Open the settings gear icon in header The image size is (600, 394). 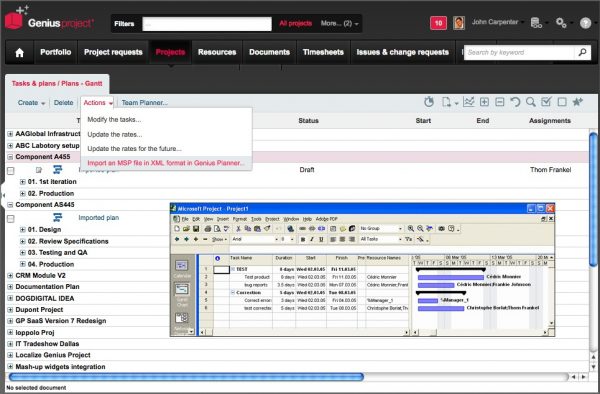pos(561,23)
